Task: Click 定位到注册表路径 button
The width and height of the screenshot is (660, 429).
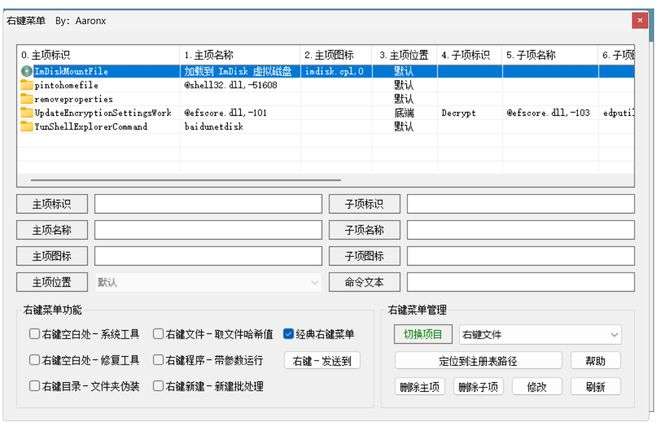Action: 478,361
